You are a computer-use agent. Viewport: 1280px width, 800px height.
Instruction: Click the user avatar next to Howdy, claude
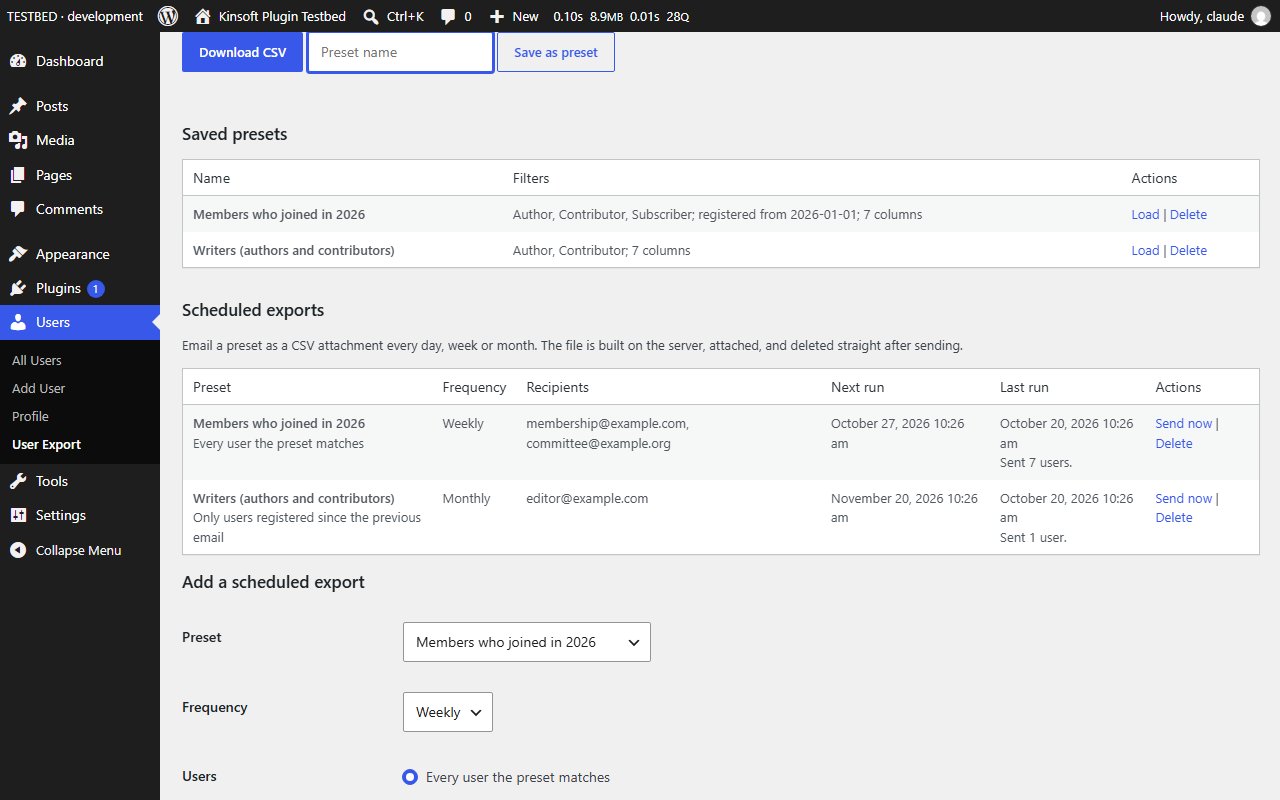pos(1260,16)
